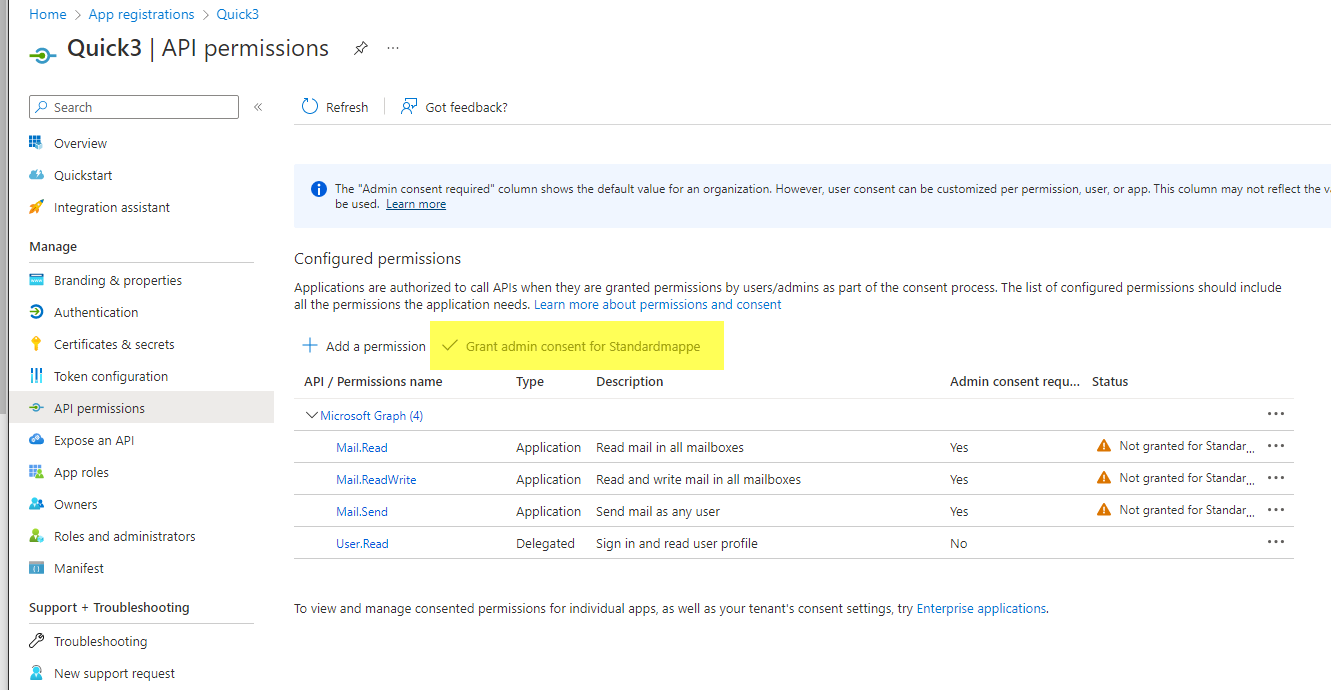The image size is (1331, 690).
Task: Open the User.Read permission link
Action: coord(362,543)
